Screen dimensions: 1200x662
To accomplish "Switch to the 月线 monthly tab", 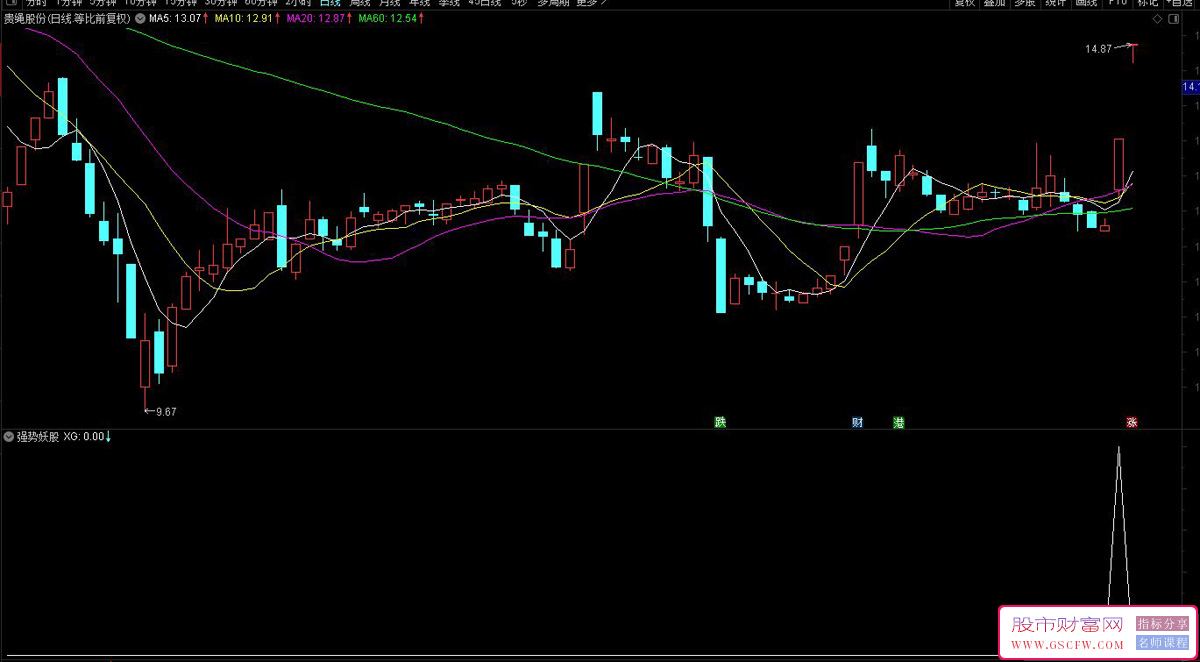I will click(x=390, y=3).
